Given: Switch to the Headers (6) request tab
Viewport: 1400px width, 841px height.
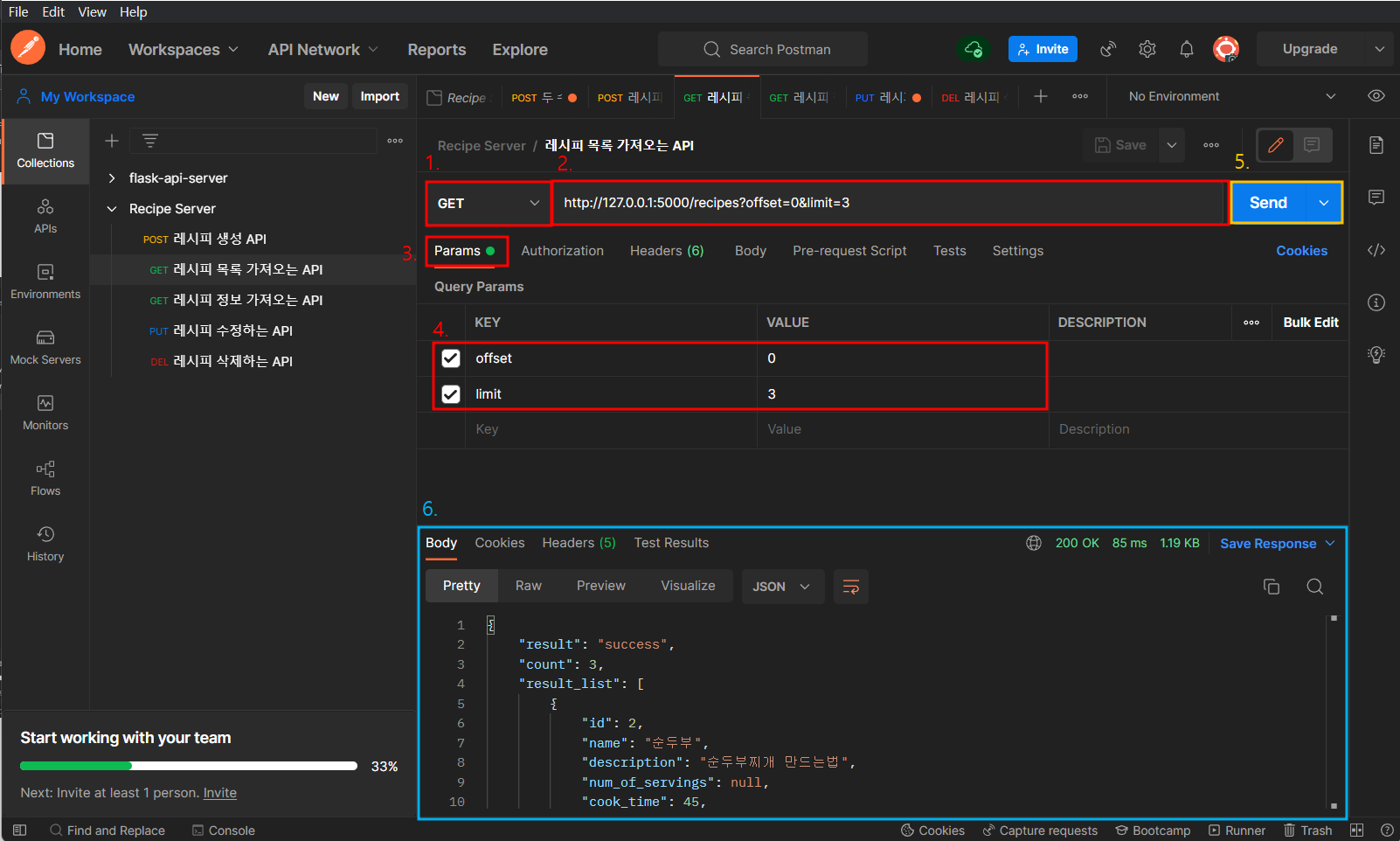Looking at the screenshot, I should [667, 251].
